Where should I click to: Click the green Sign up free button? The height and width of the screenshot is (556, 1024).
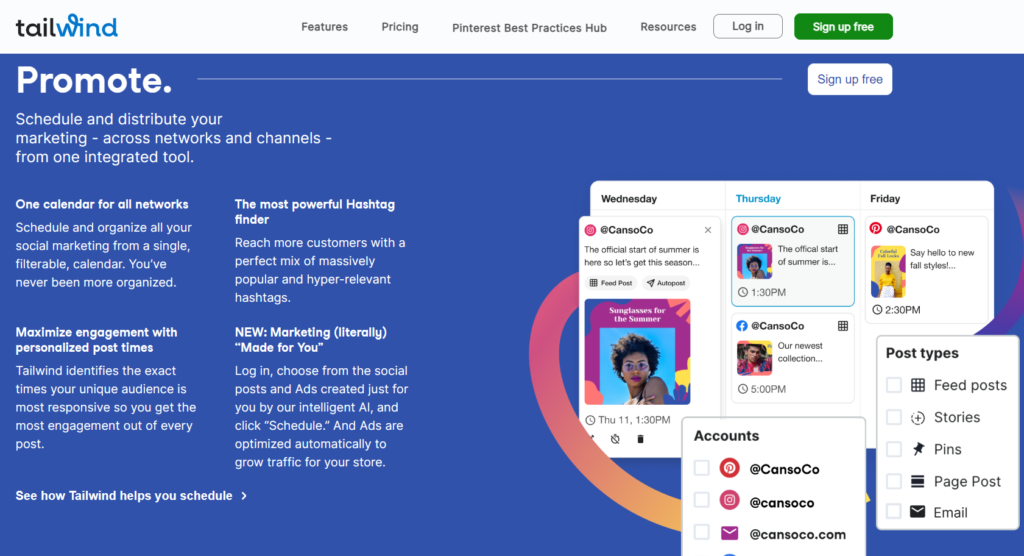point(843,27)
